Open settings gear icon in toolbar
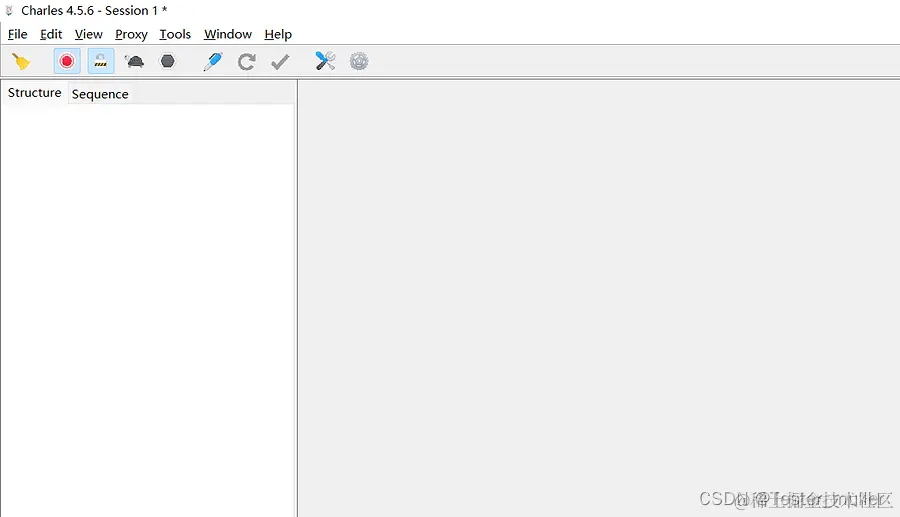The height and width of the screenshot is (517, 900). (359, 61)
